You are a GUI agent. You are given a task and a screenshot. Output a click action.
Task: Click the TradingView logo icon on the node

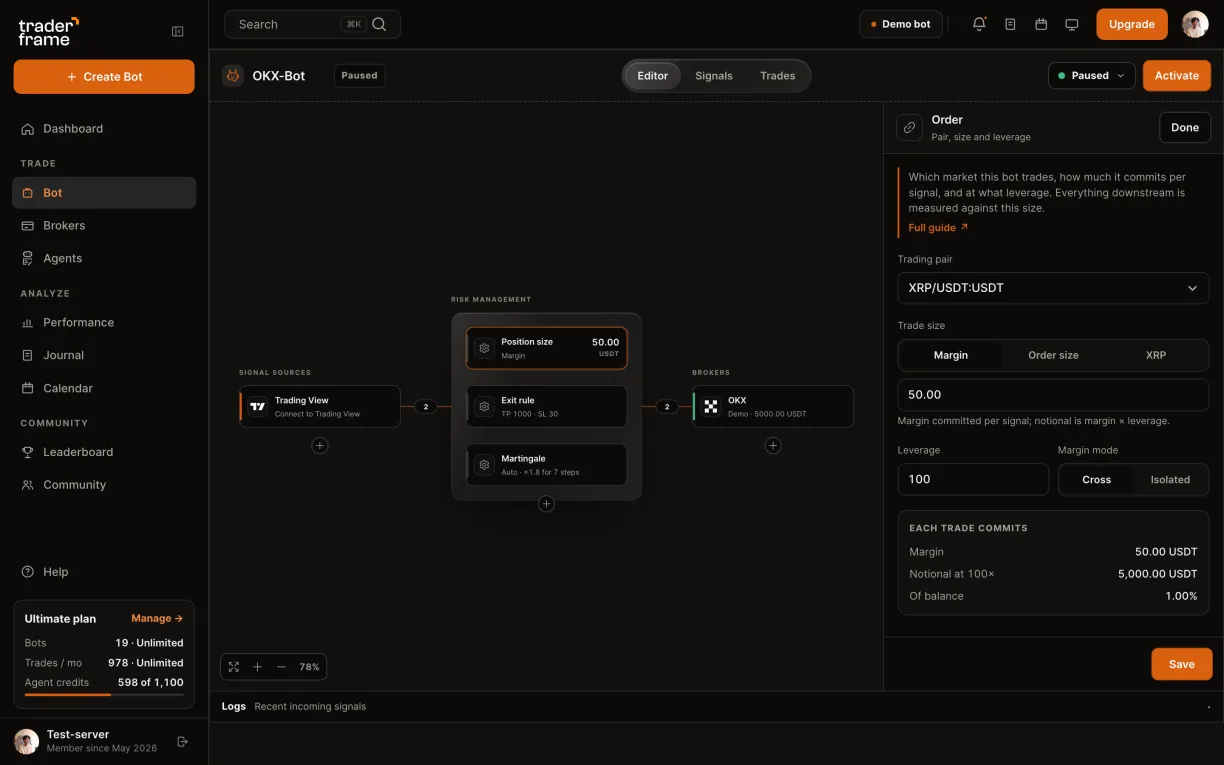pyautogui.click(x=258, y=407)
